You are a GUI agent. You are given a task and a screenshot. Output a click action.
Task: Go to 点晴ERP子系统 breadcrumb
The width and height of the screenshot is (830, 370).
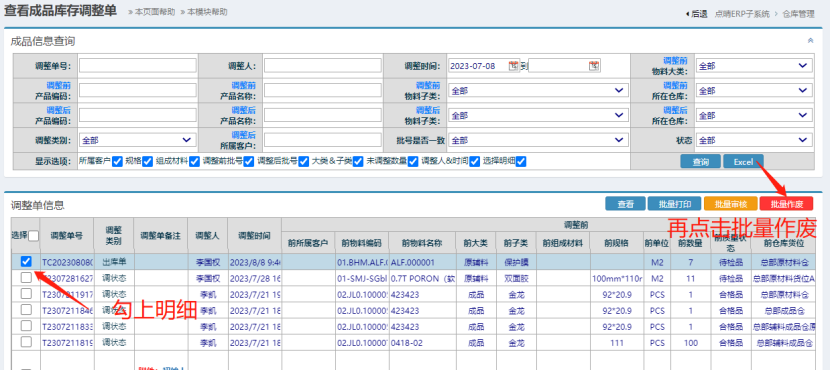pos(742,14)
